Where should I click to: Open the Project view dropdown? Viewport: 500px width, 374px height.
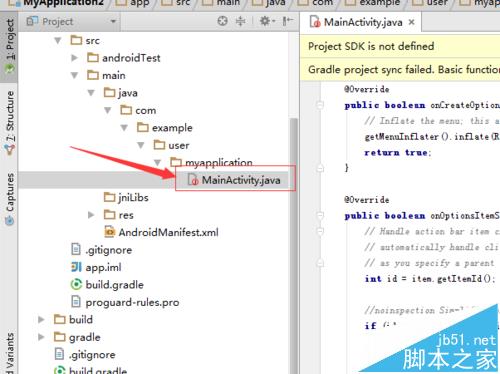pos(113,22)
